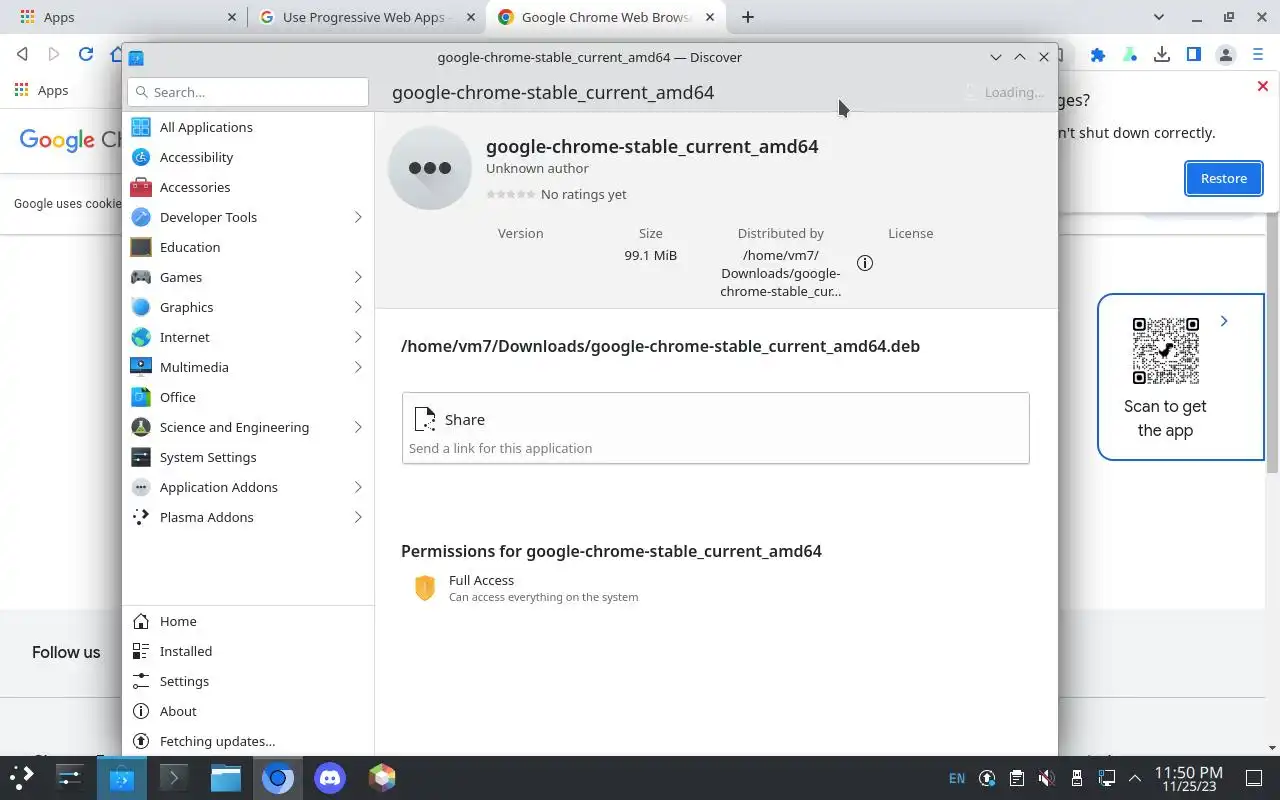Image resolution: width=1280 pixels, height=800 pixels.
Task: Click the Share document icon
Action: tap(425, 419)
